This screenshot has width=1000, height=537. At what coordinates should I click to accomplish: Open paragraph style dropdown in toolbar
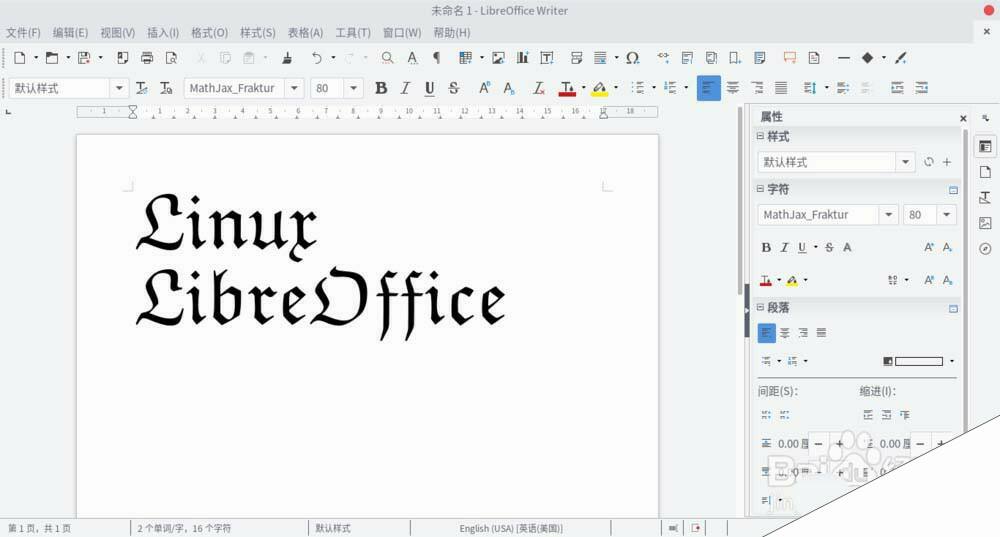119,88
